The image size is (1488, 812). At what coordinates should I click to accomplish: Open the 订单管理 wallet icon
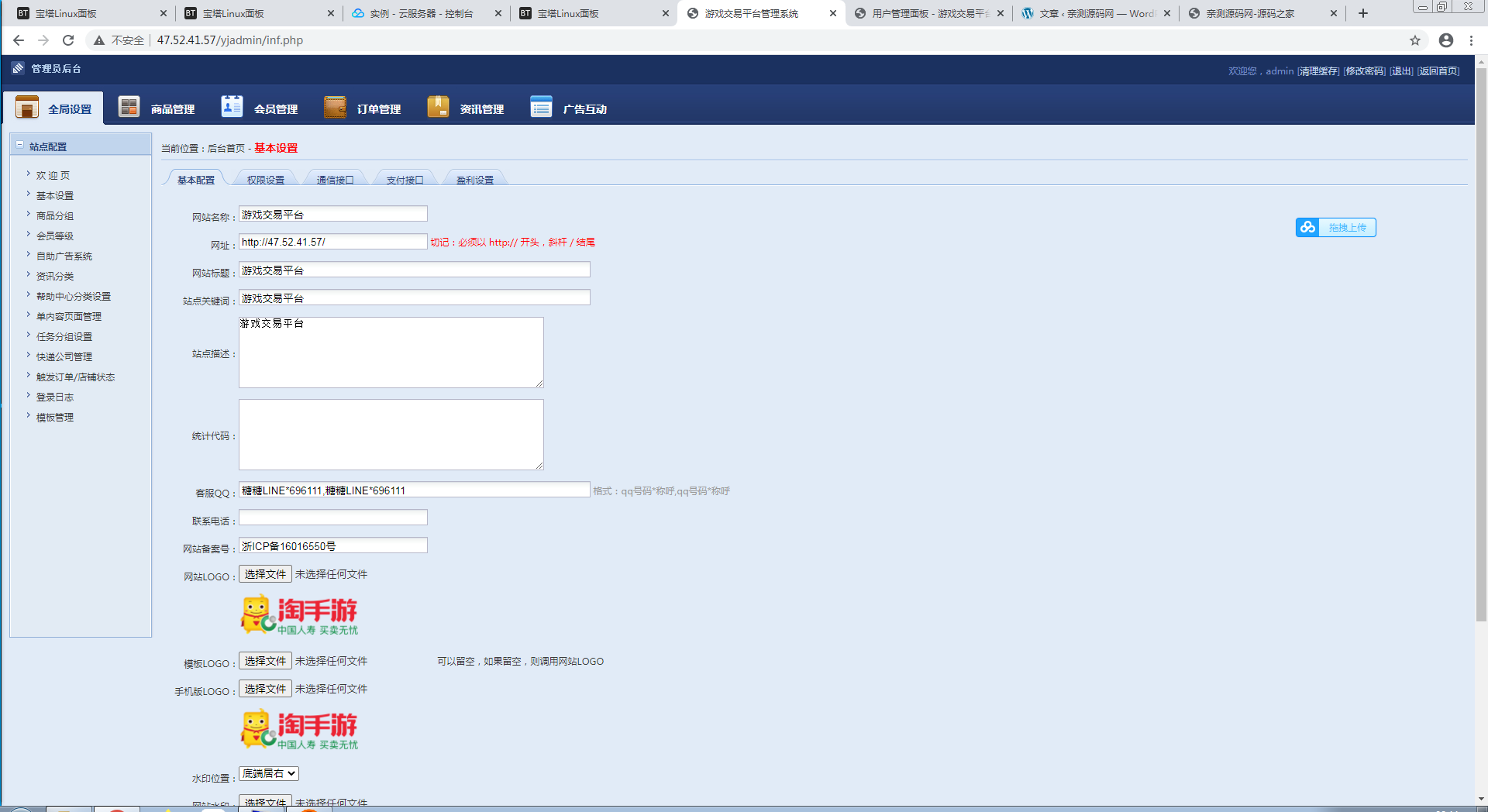coord(335,106)
